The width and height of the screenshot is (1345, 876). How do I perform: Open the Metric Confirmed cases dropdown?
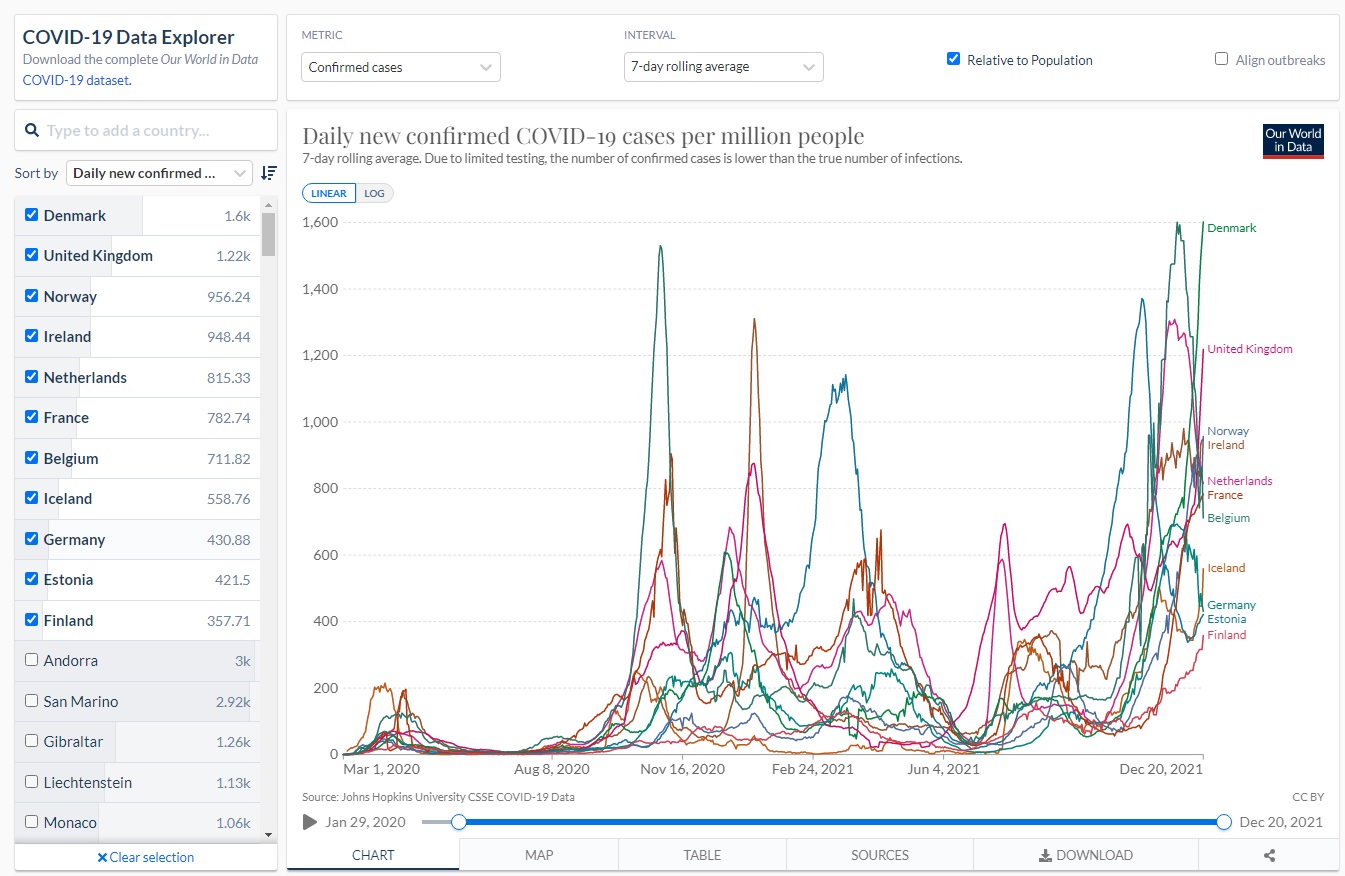(400, 67)
